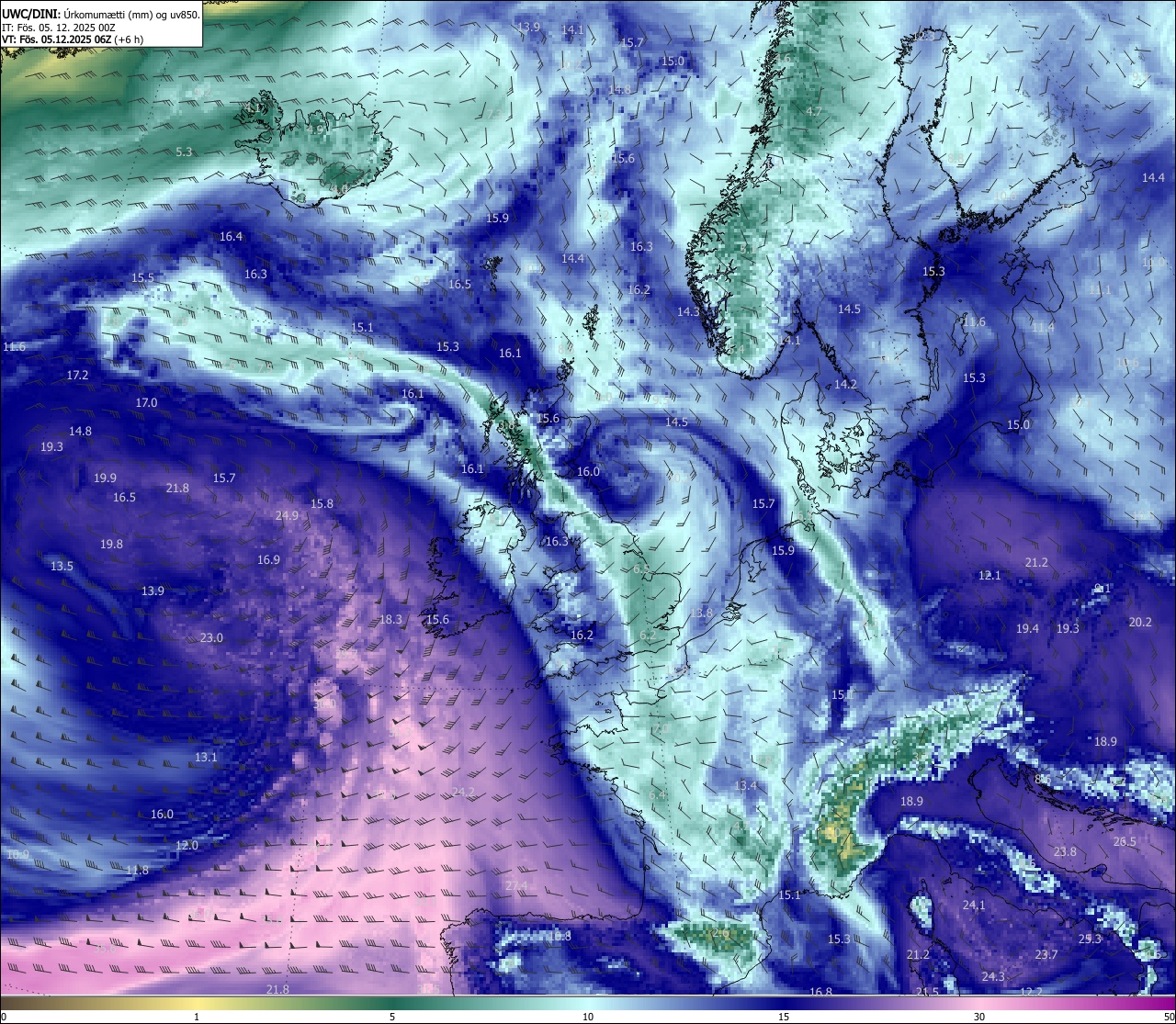Click the map value "24.9"

click(x=287, y=515)
